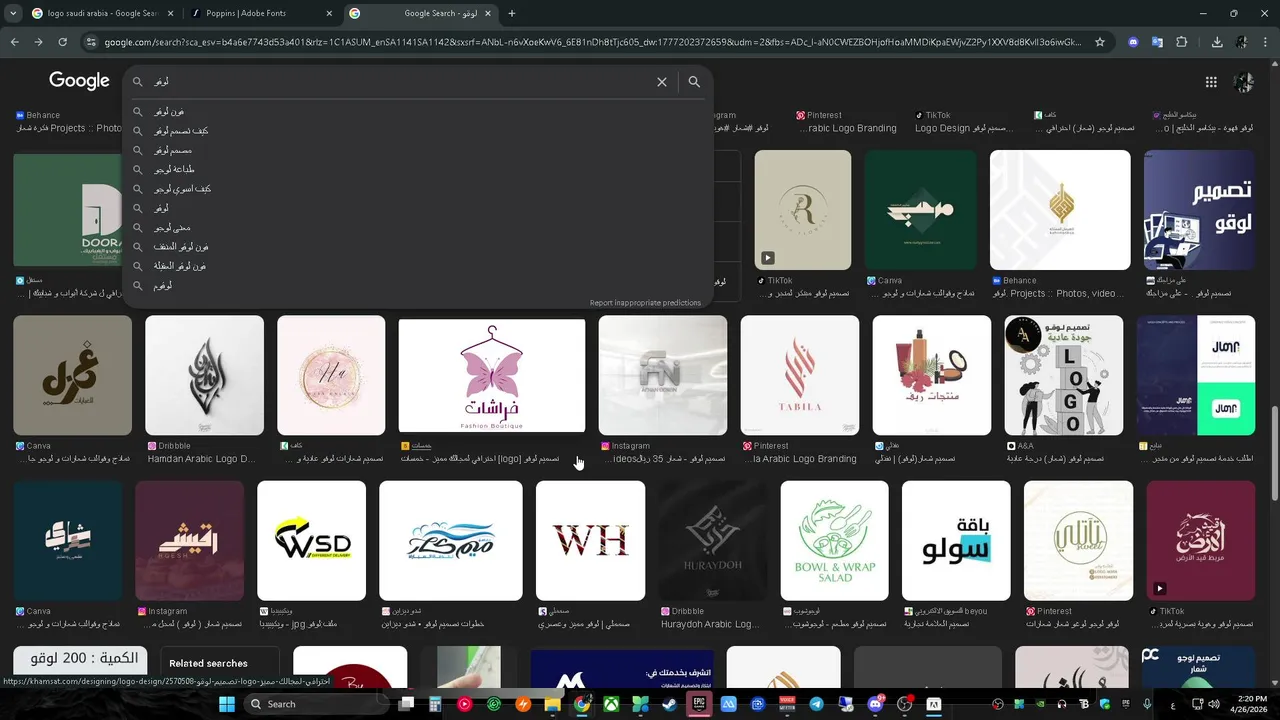Open Steam from the taskbar
The height and width of the screenshot is (720, 1280).
pos(669,704)
